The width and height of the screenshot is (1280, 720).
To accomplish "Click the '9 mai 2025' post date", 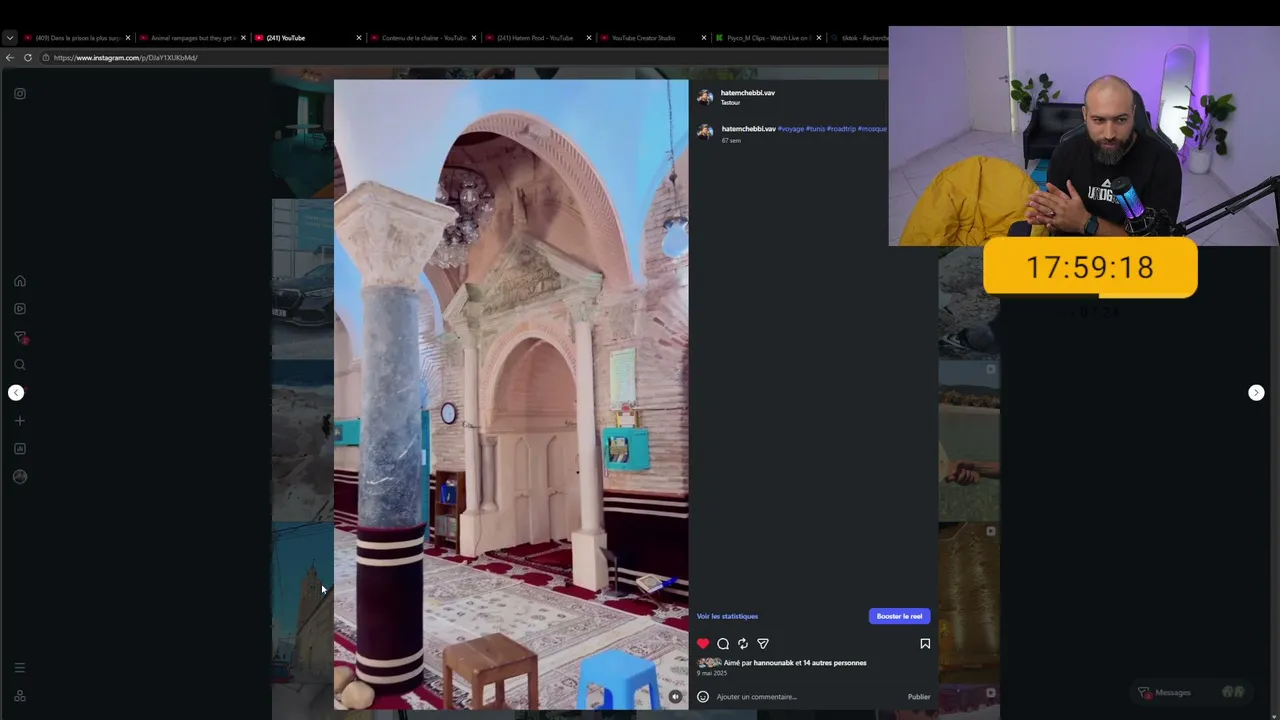I will 712,673.
